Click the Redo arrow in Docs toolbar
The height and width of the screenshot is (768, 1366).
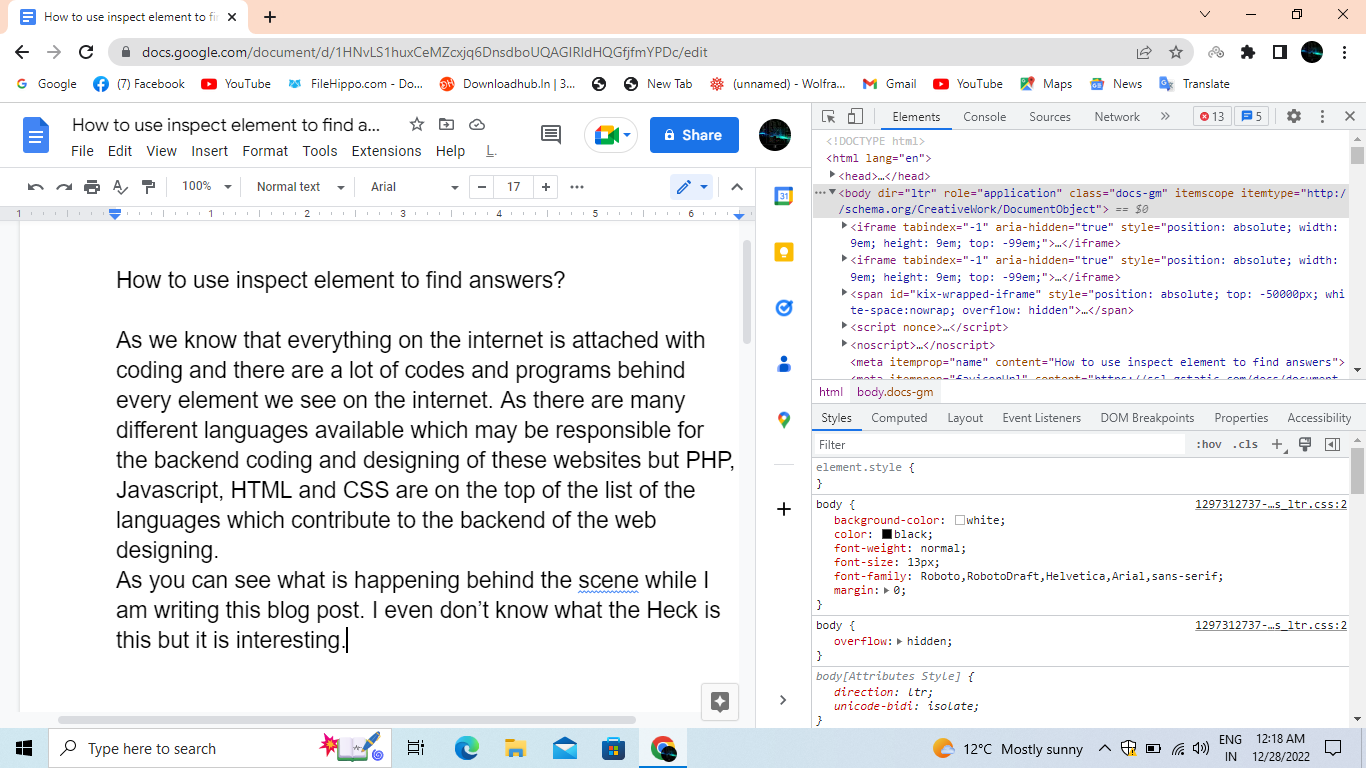(64, 187)
